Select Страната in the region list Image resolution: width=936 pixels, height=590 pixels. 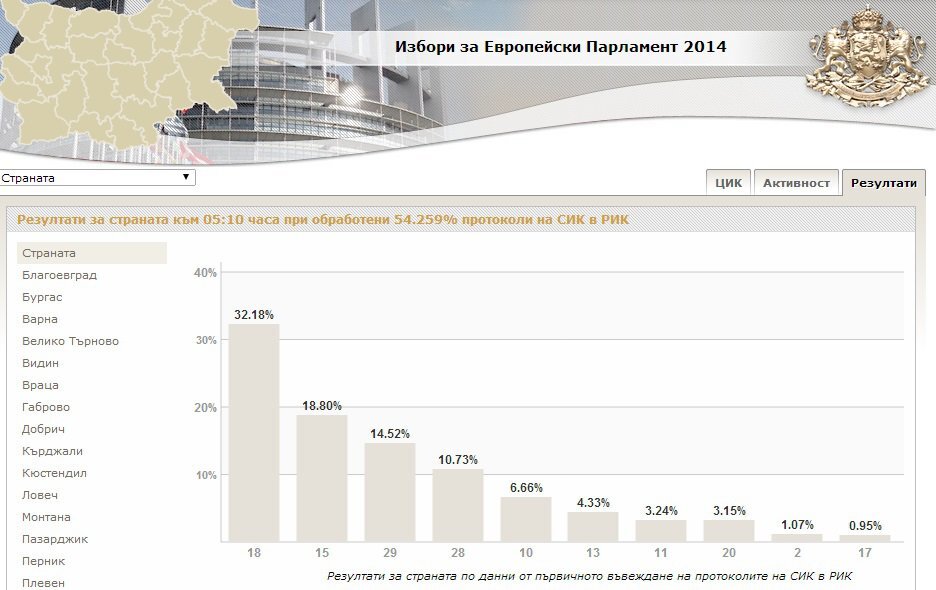tap(92, 253)
